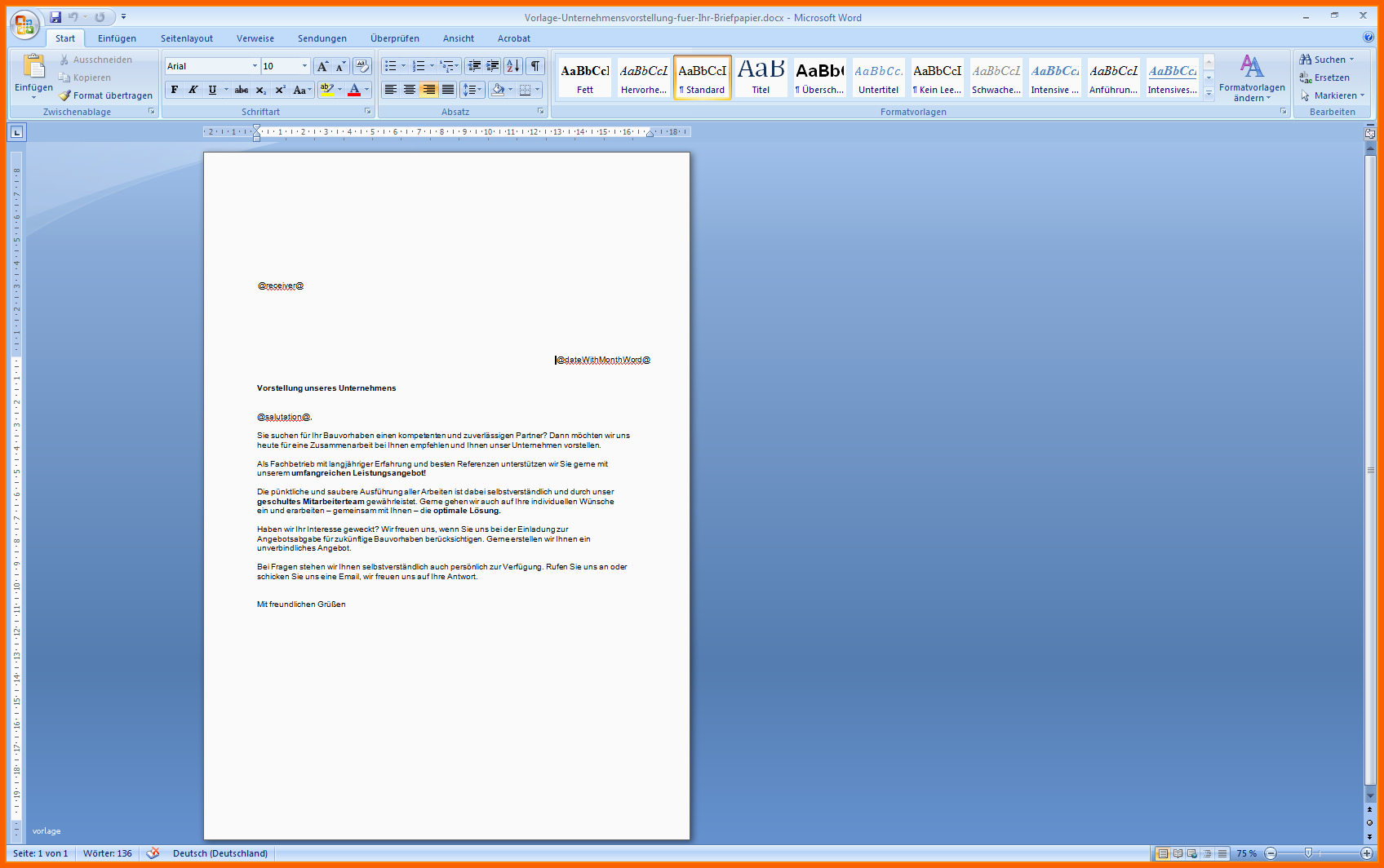Click Ersetzen replace tool
The width and height of the screenshot is (1384, 868).
[x=1324, y=77]
